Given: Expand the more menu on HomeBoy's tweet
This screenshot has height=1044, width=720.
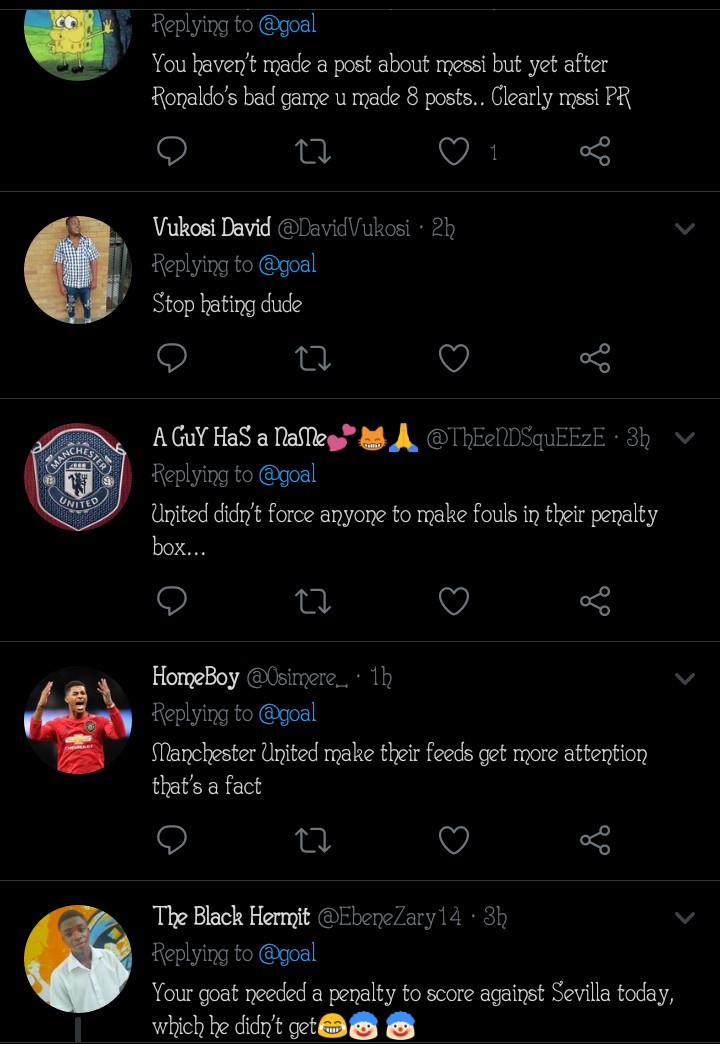Looking at the screenshot, I should (685, 679).
